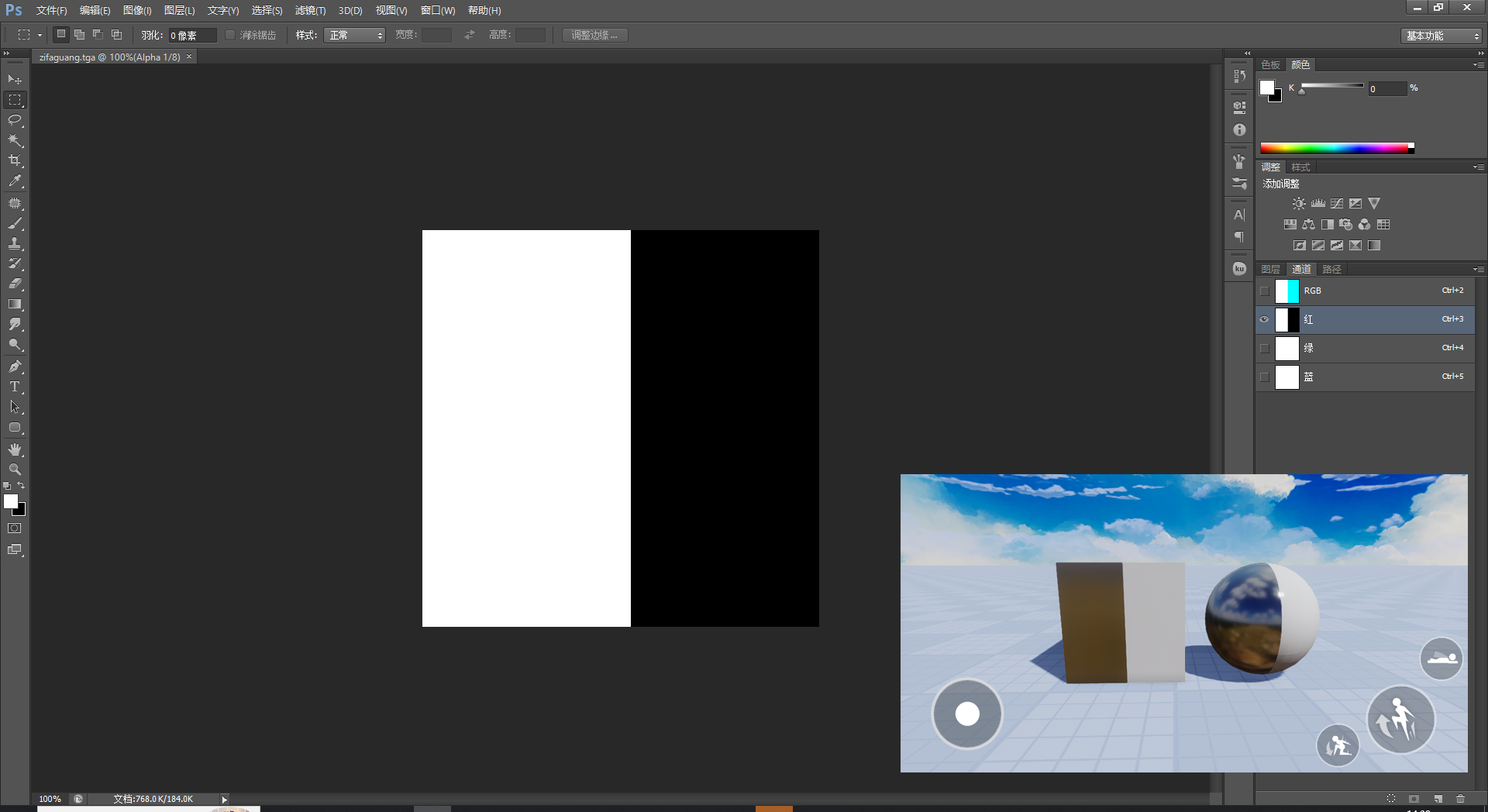This screenshot has width=1488, height=812.
Task: Open the Color panel flyout menu
Action: (1479, 65)
